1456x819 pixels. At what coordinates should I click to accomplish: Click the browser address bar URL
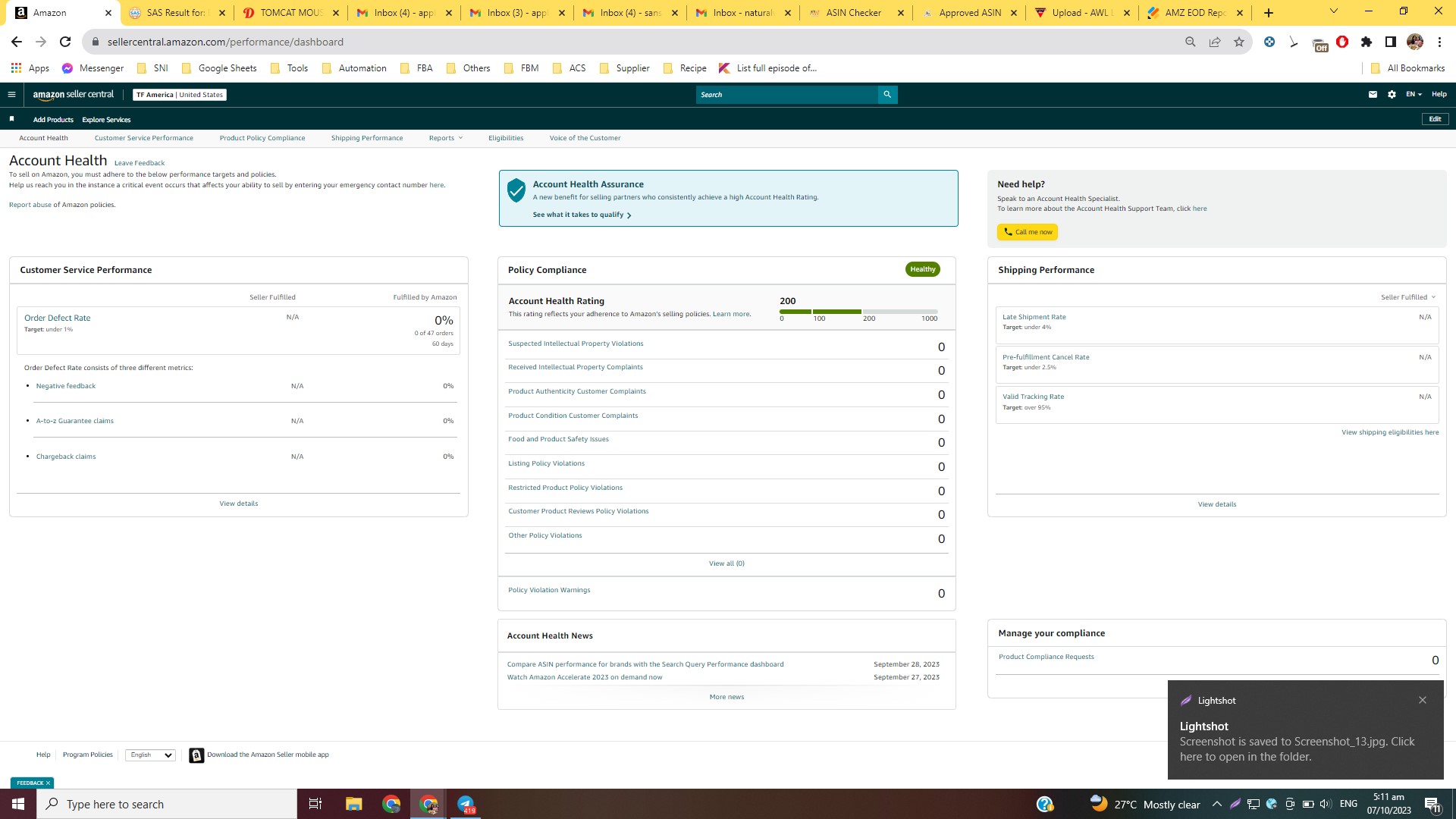coord(225,42)
